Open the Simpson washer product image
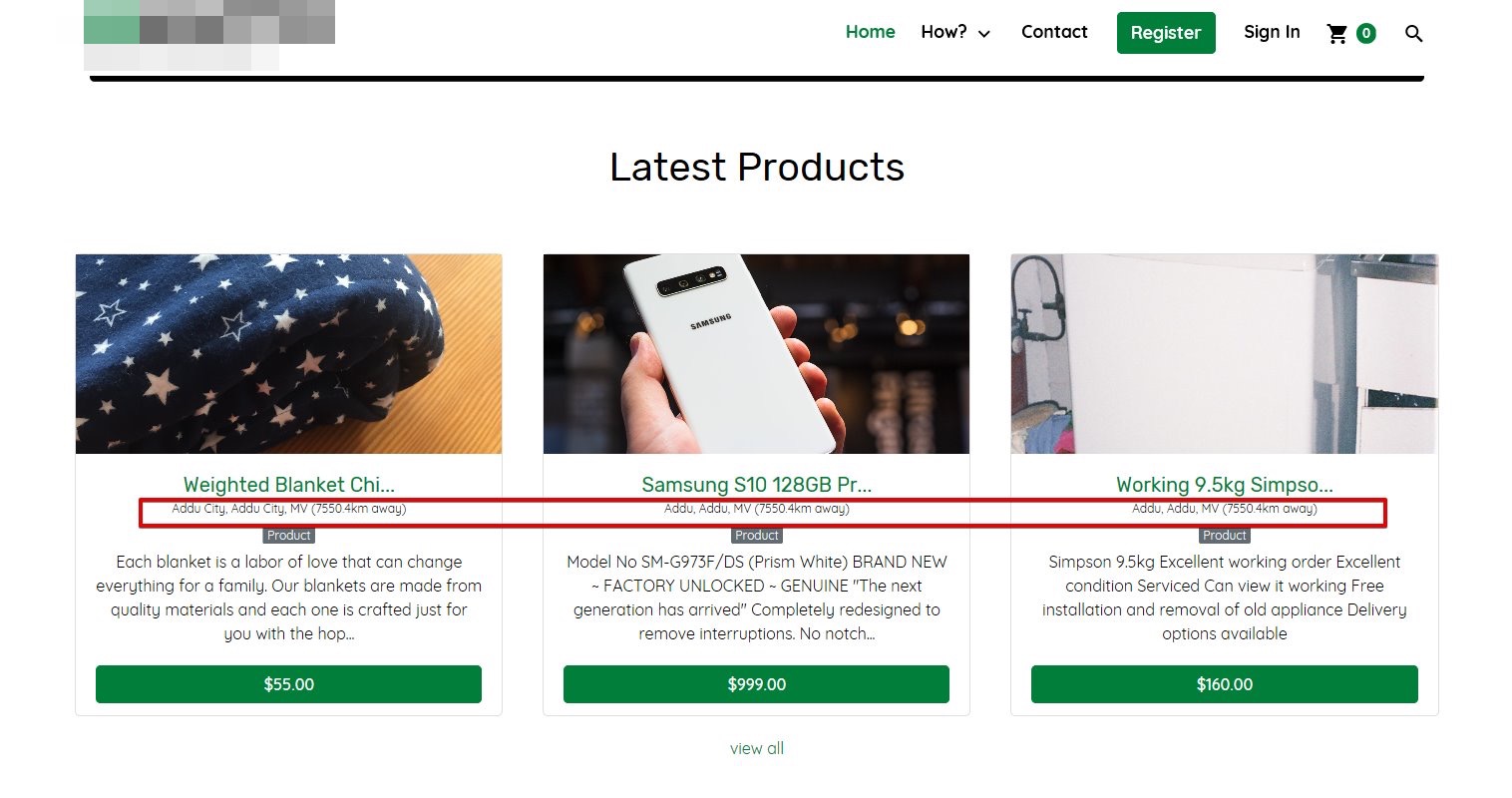 coord(1224,354)
